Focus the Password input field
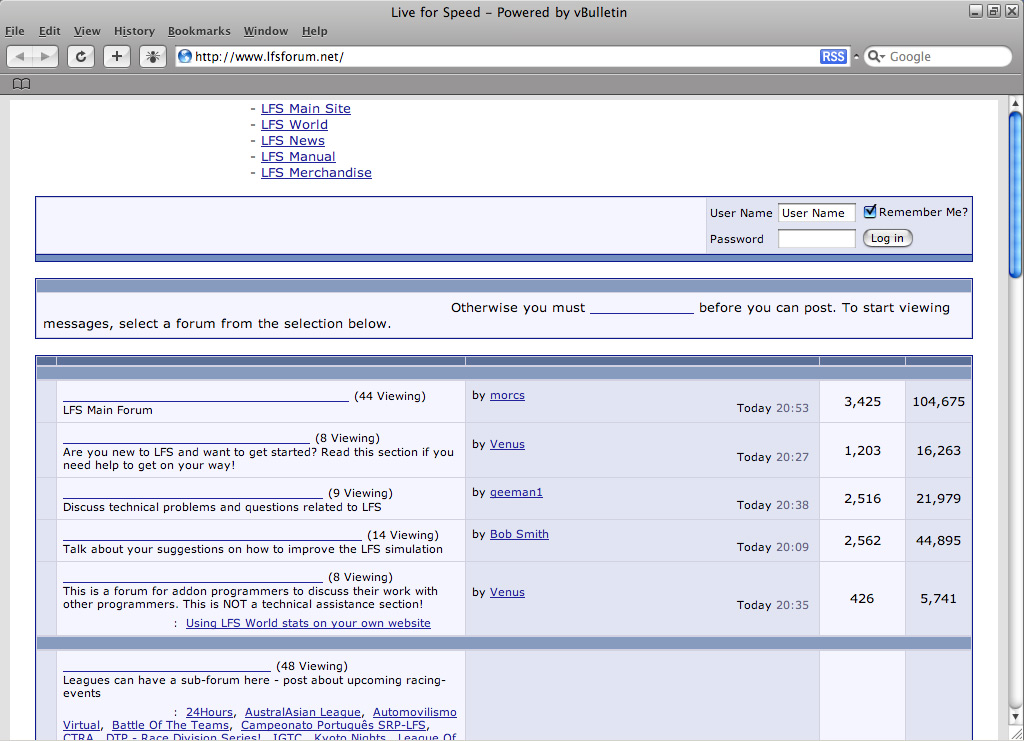Viewport: 1024px width, 741px height. click(x=816, y=239)
